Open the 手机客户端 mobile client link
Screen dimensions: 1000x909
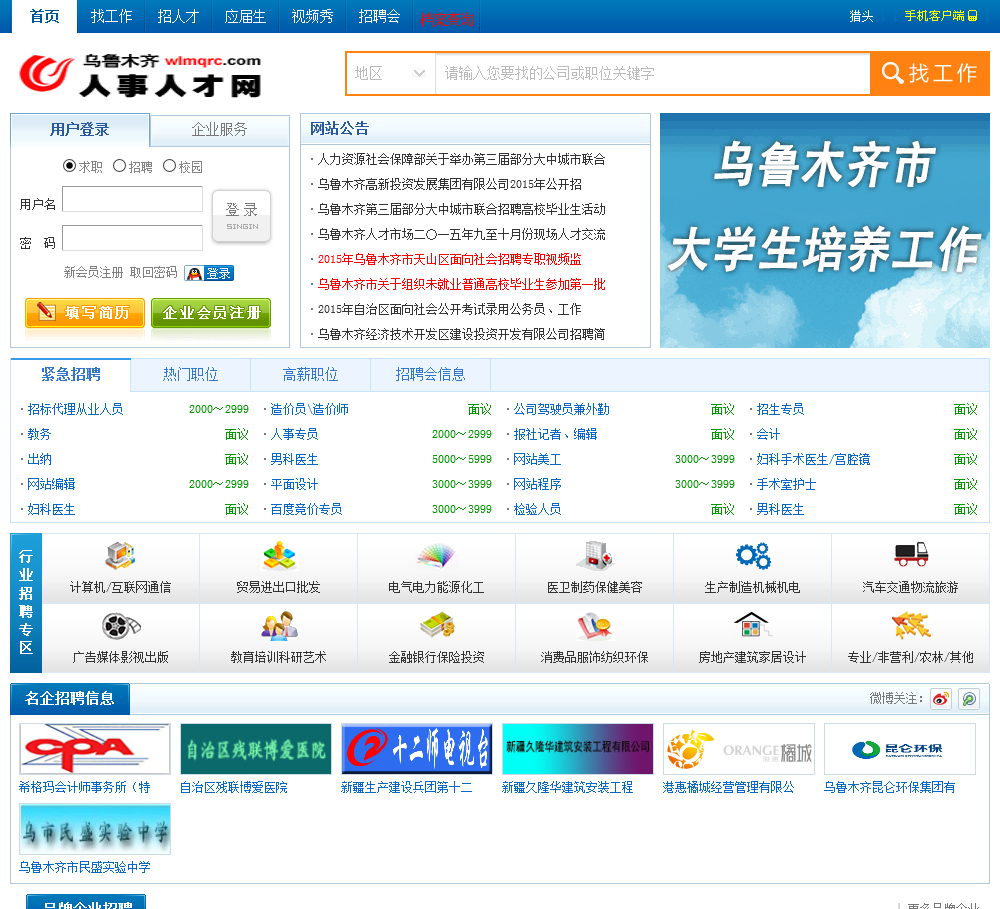pos(941,16)
